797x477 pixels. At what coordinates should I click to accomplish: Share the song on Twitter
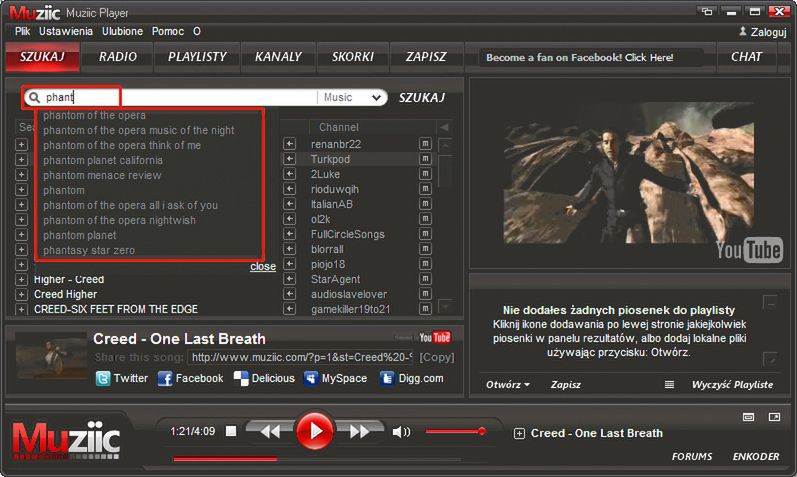coord(121,378)
